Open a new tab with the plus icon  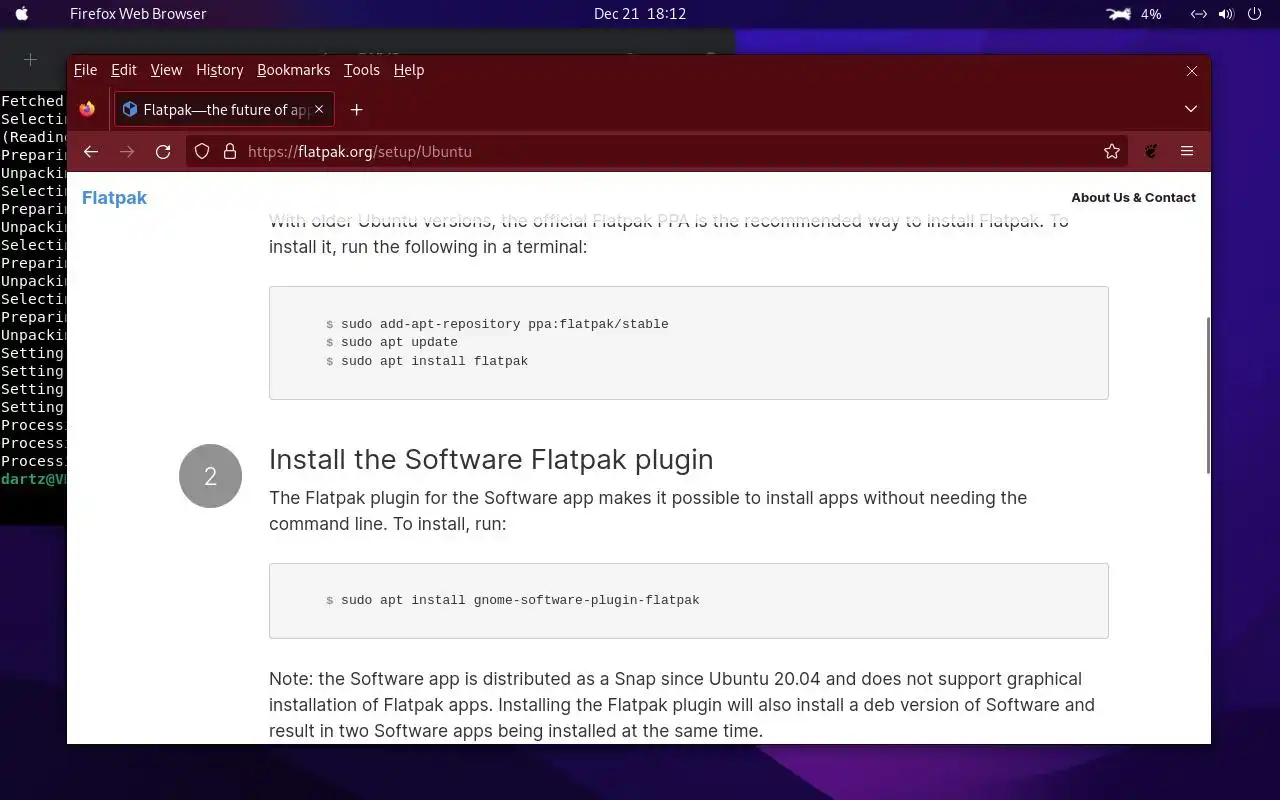pos(356,109)
